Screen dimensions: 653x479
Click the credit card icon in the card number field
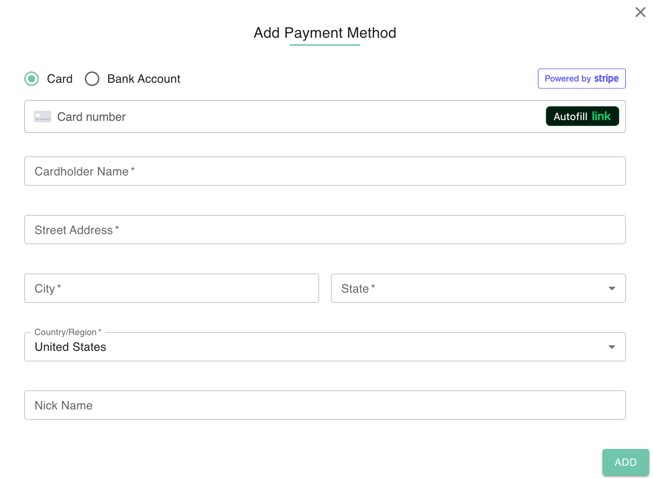[x=42, y=117]
